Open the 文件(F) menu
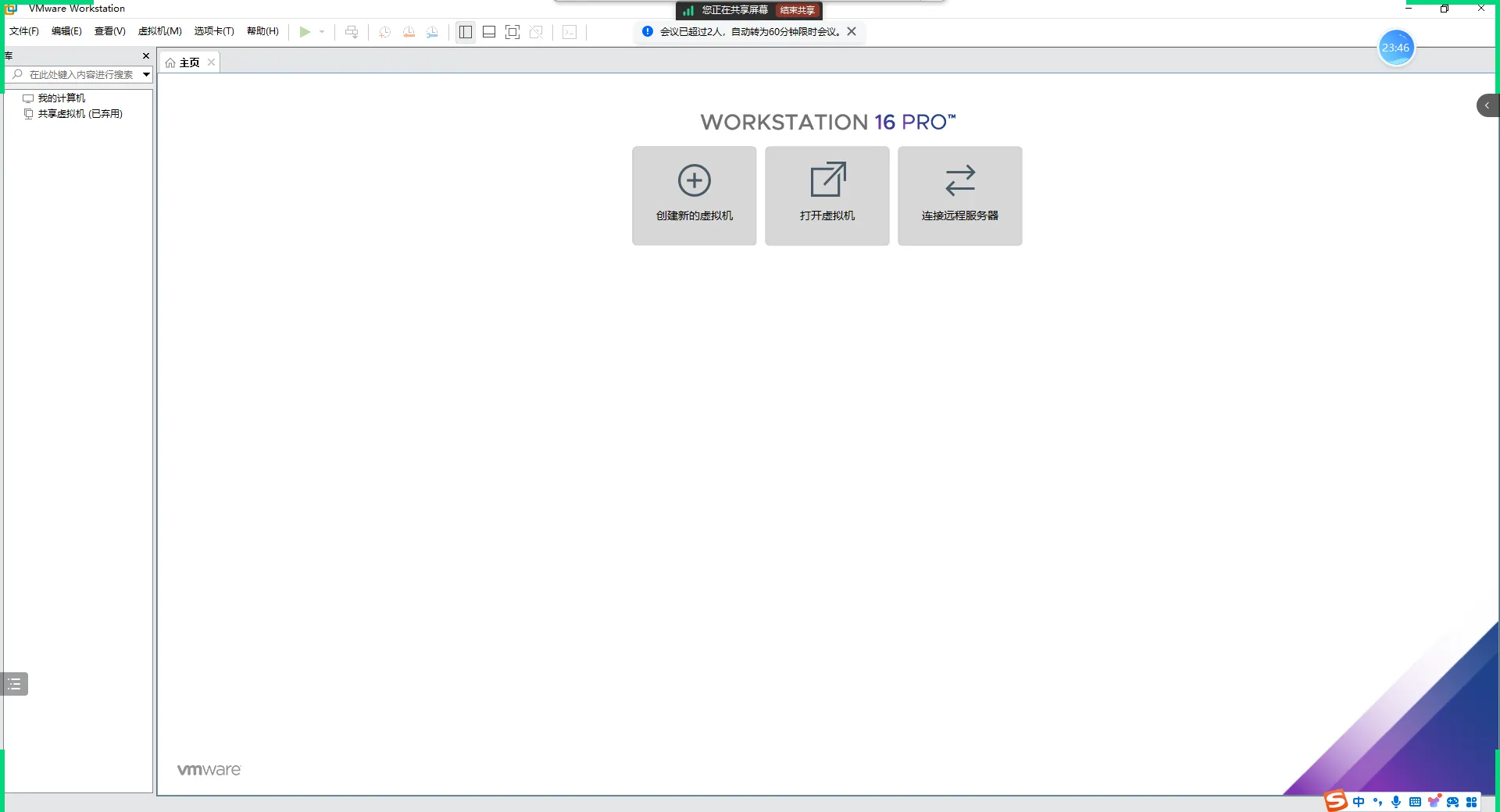Screen dimensions: 1500x812 [x=24, y=31]
